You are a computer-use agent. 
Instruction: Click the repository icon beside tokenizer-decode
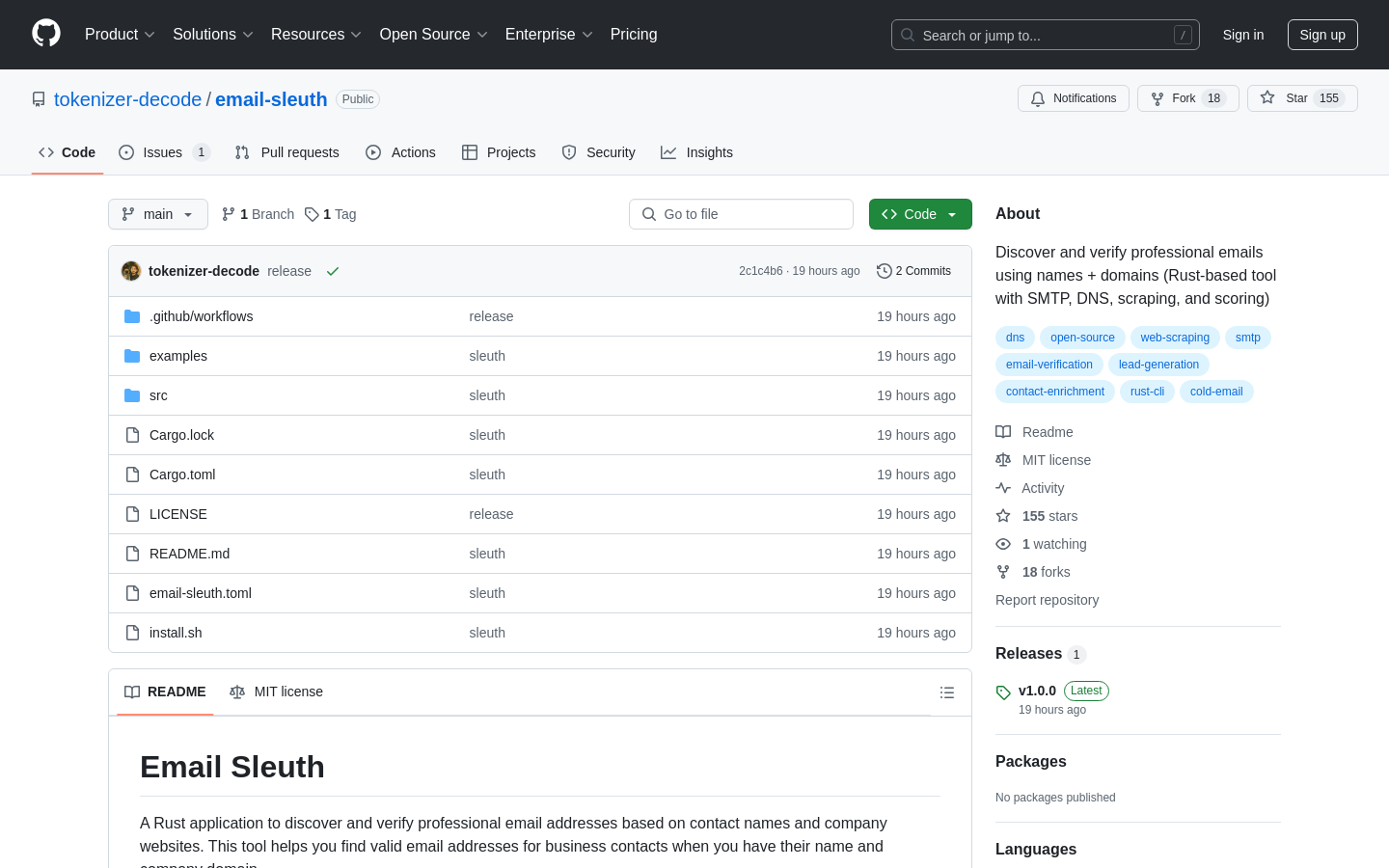pyautogui.click(x=39, y=99)
